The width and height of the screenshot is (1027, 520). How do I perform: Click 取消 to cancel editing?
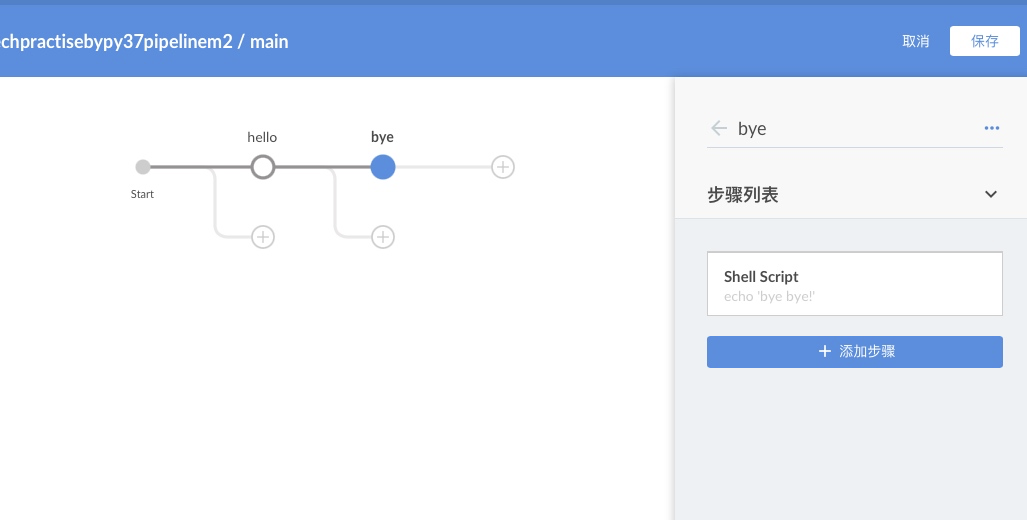pyautogui.click(x=915, y=41)
